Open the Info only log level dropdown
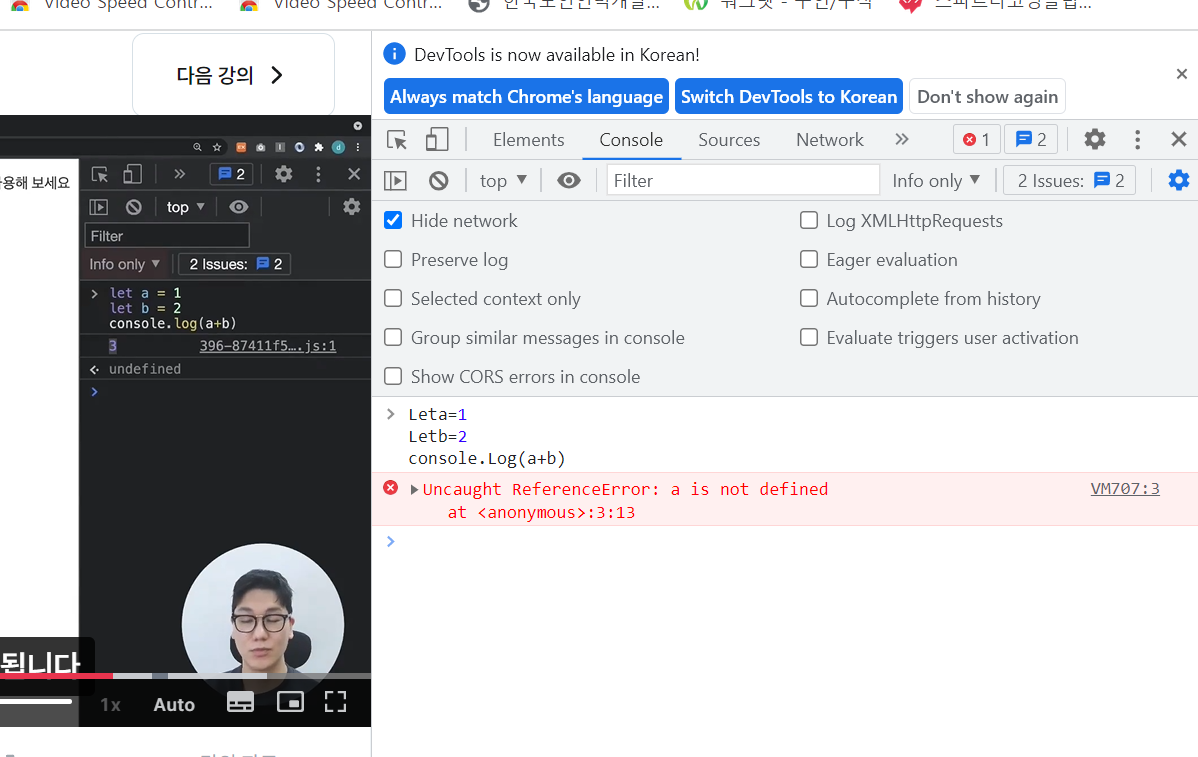The width and height of the screenshot is (1198, 757). [936, 180]
